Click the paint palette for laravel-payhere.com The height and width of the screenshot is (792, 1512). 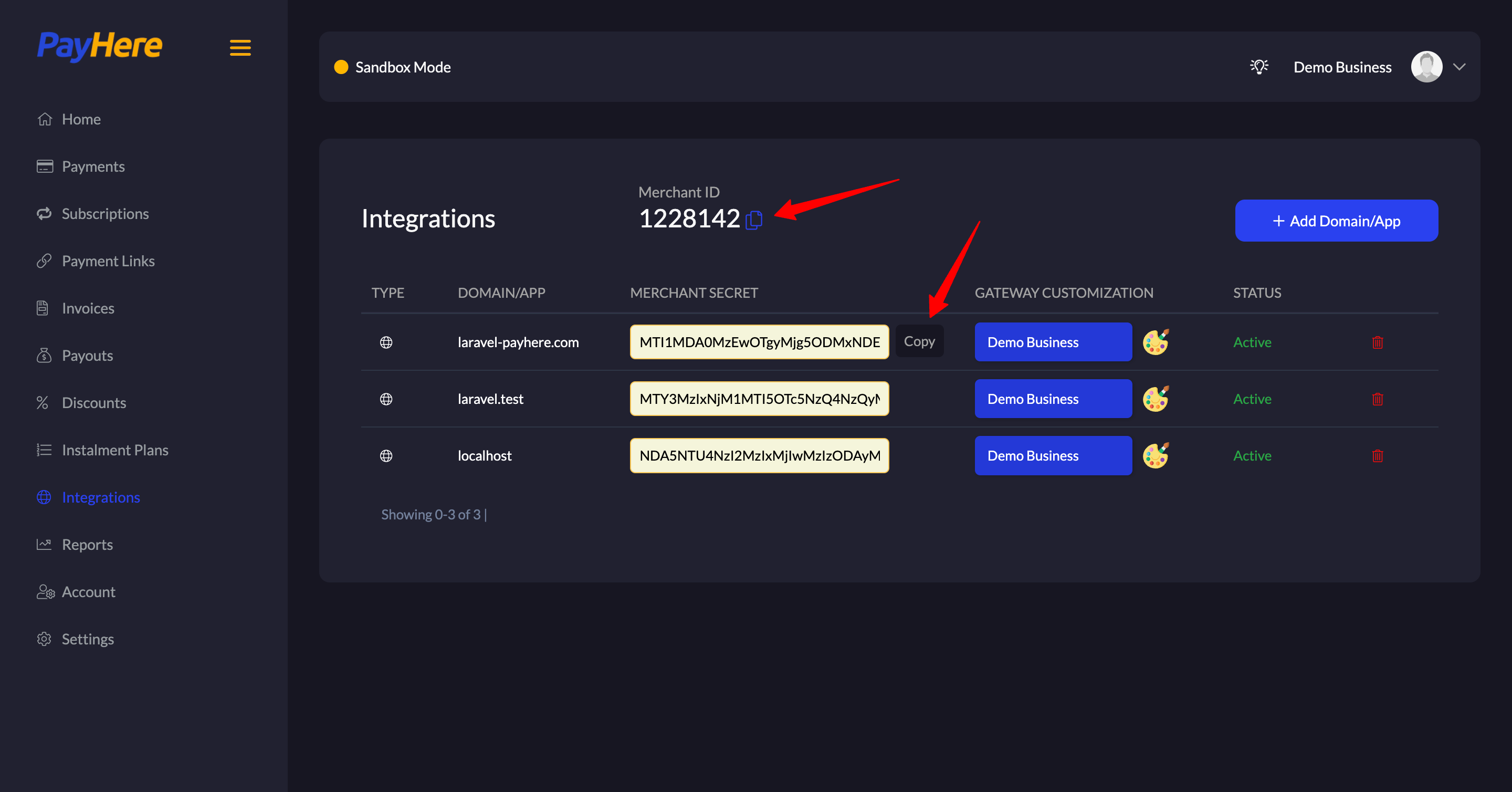[1155, 342]
